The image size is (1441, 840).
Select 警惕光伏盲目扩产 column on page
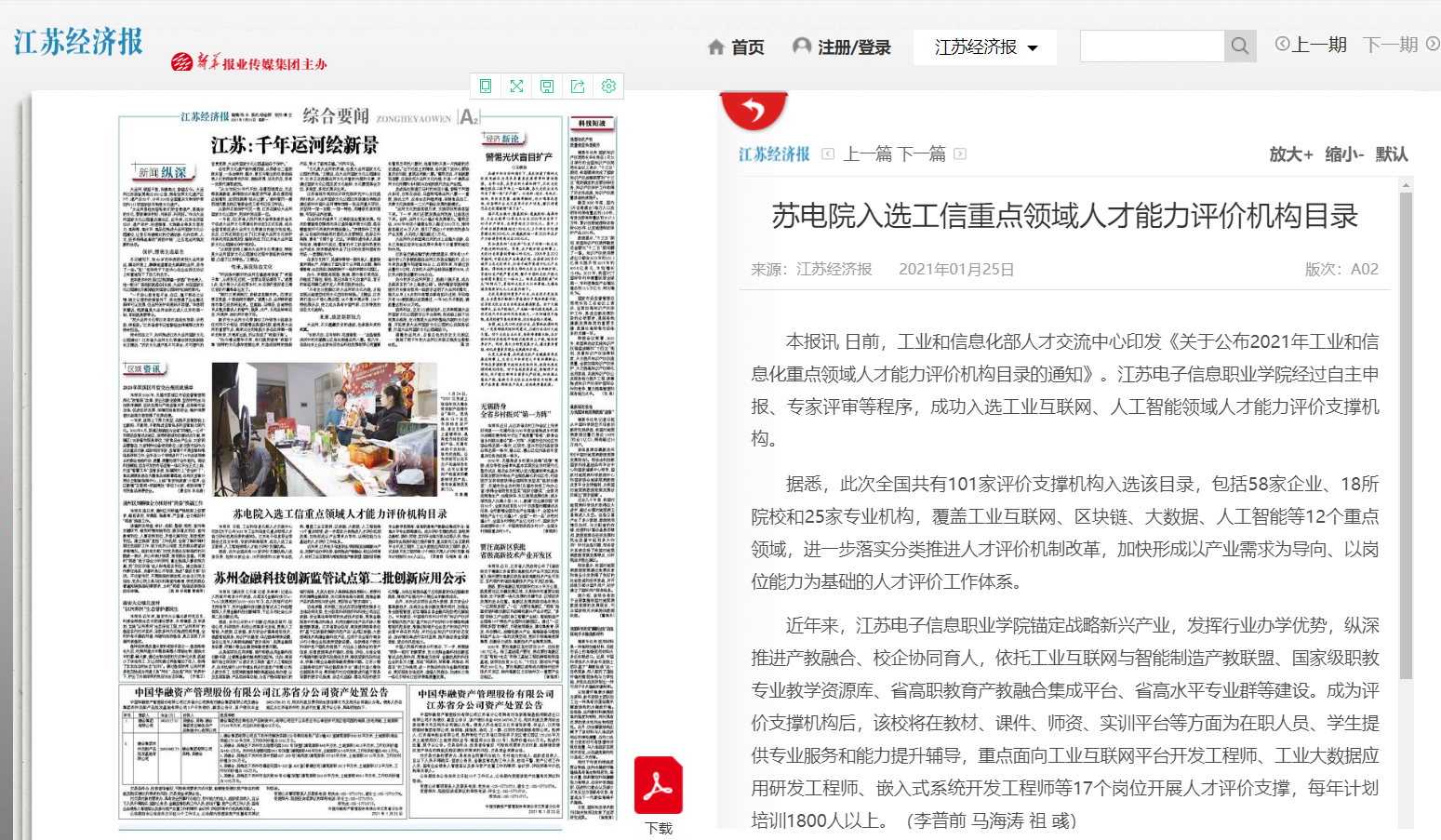coord(519,157)
